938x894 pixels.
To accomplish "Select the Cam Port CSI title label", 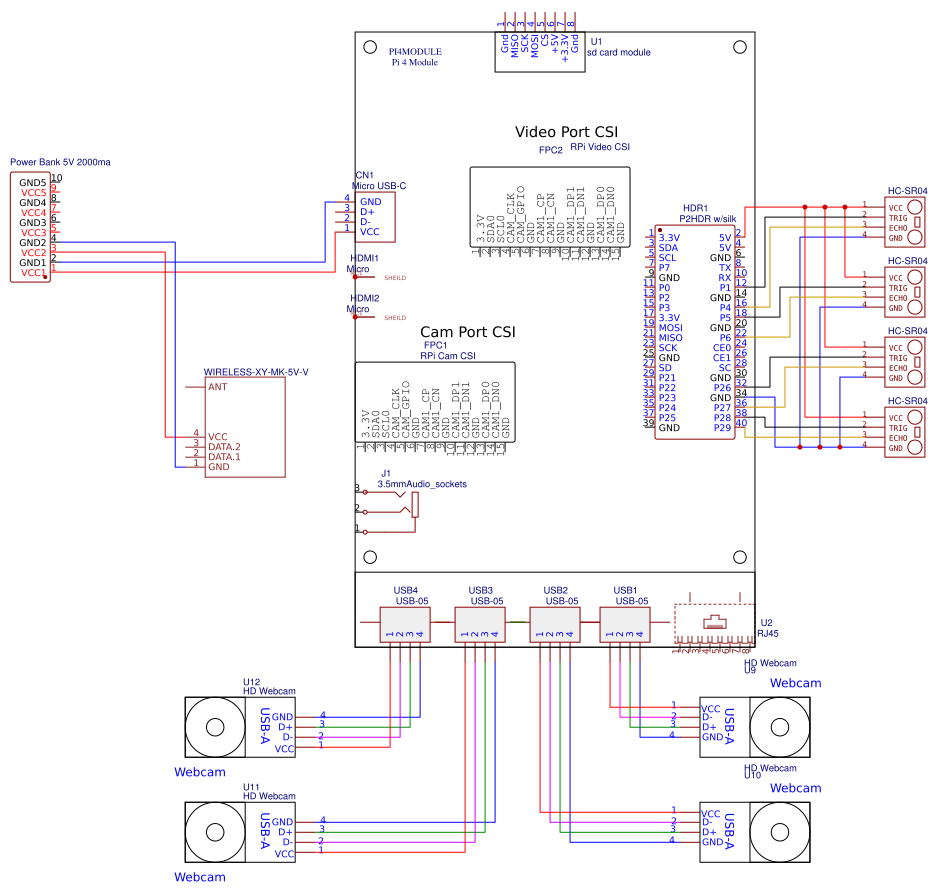I will click(x=470, y=332).
